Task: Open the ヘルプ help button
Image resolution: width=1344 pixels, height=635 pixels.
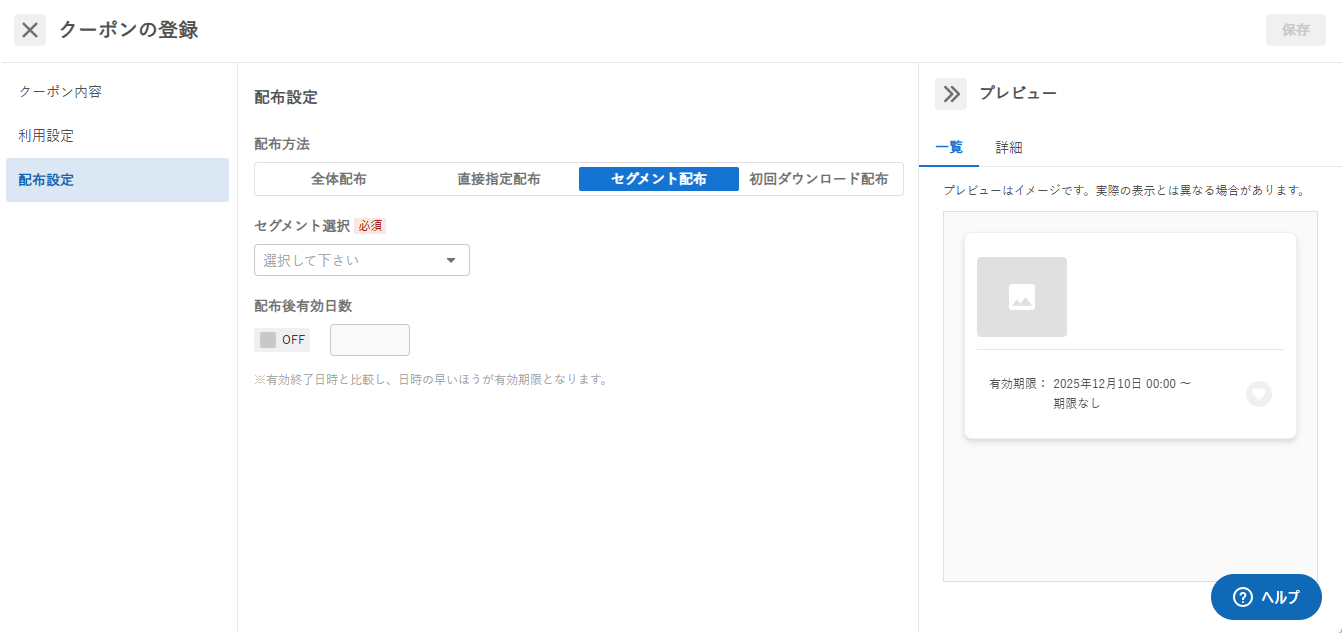Action: pyautogui.click(x=1266, y=597)
